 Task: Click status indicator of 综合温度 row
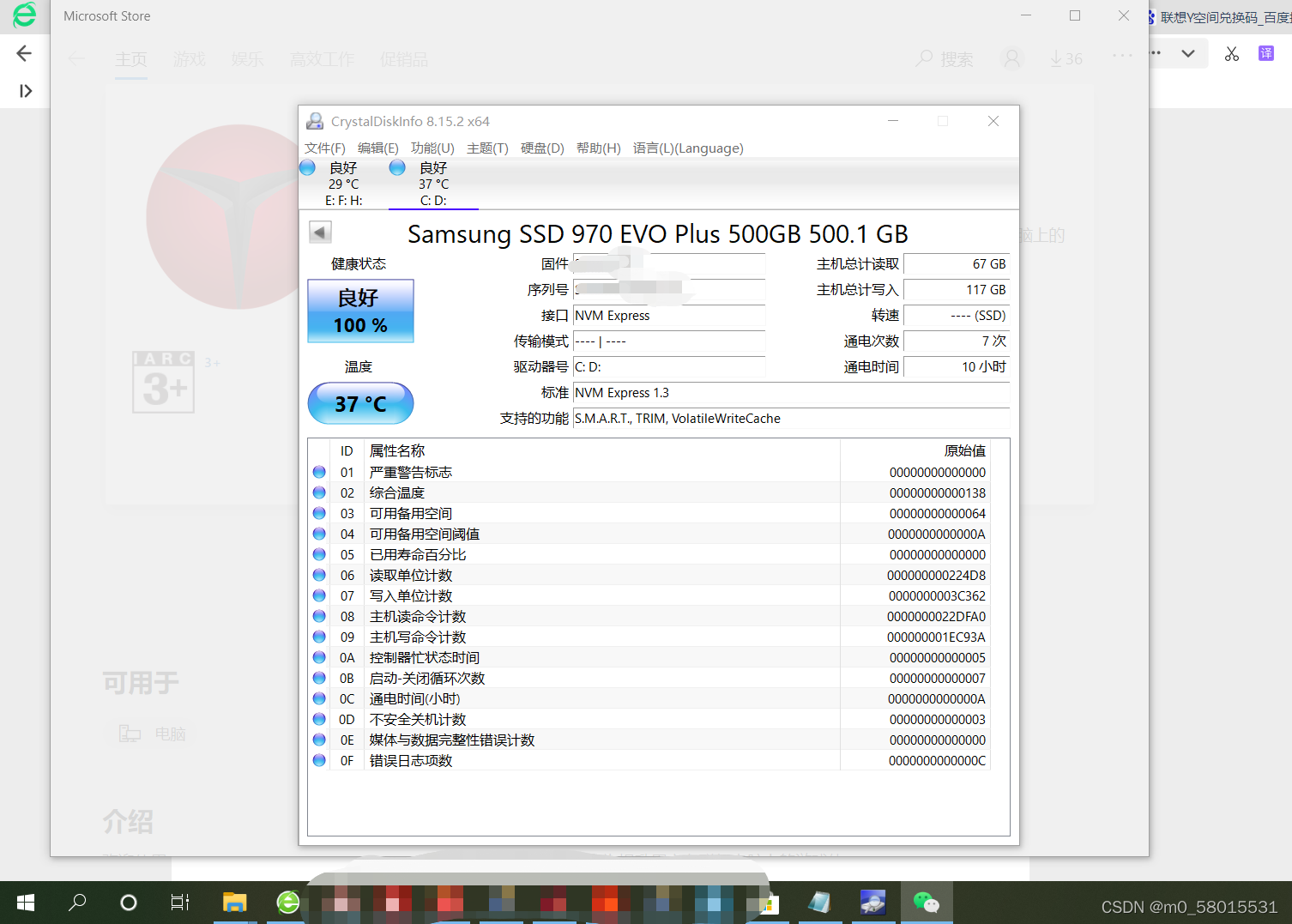pos(319,492)
